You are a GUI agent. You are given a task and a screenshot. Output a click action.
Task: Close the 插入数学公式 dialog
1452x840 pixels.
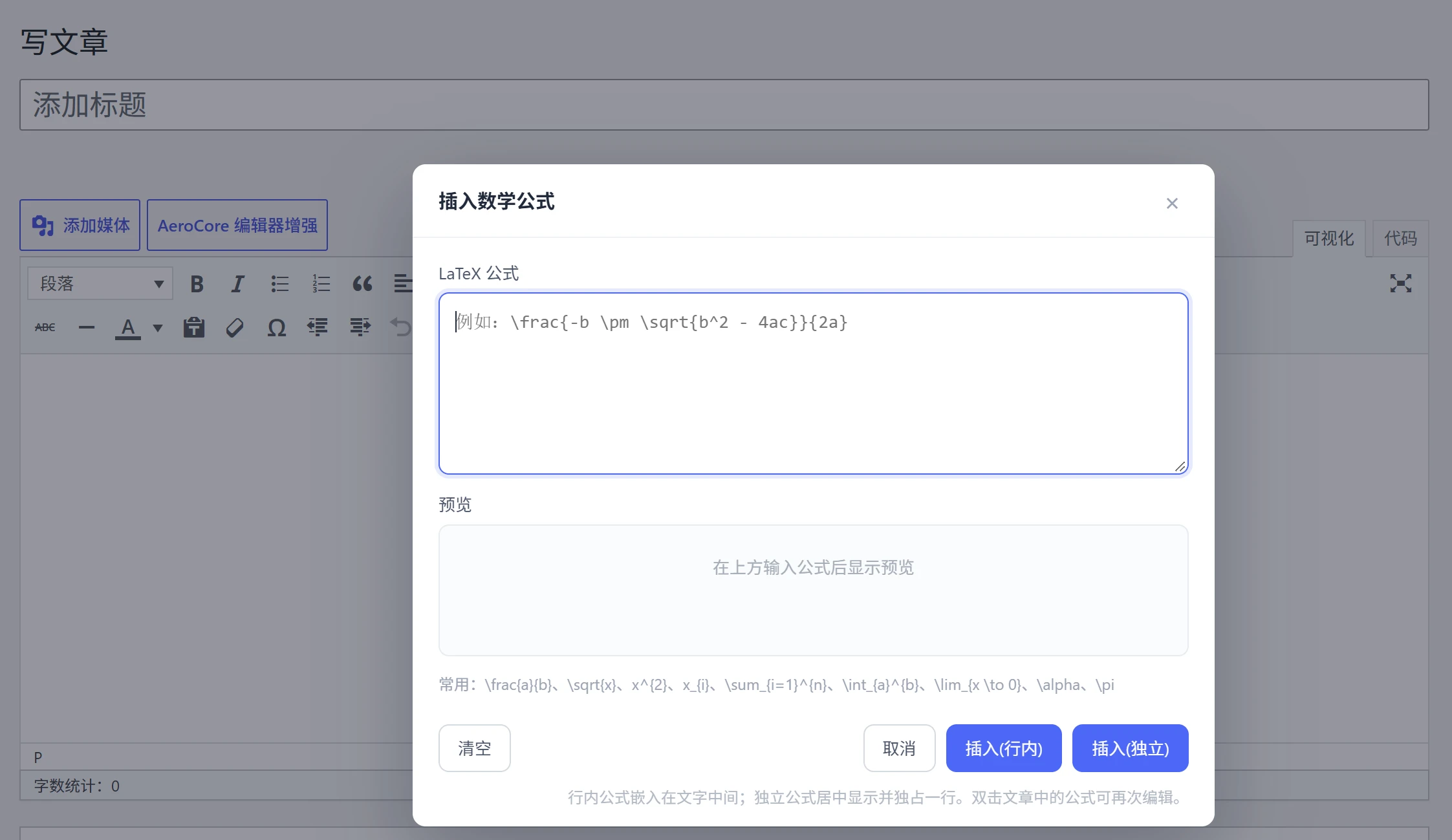(x=1172, y=204)
